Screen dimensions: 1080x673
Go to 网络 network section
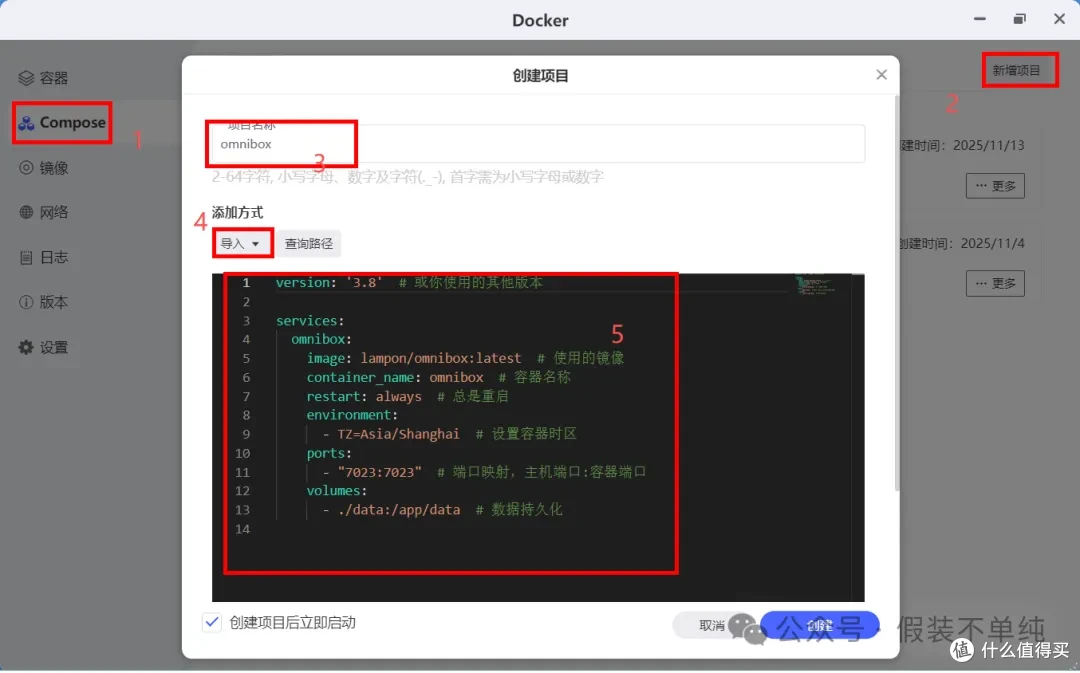43,213
